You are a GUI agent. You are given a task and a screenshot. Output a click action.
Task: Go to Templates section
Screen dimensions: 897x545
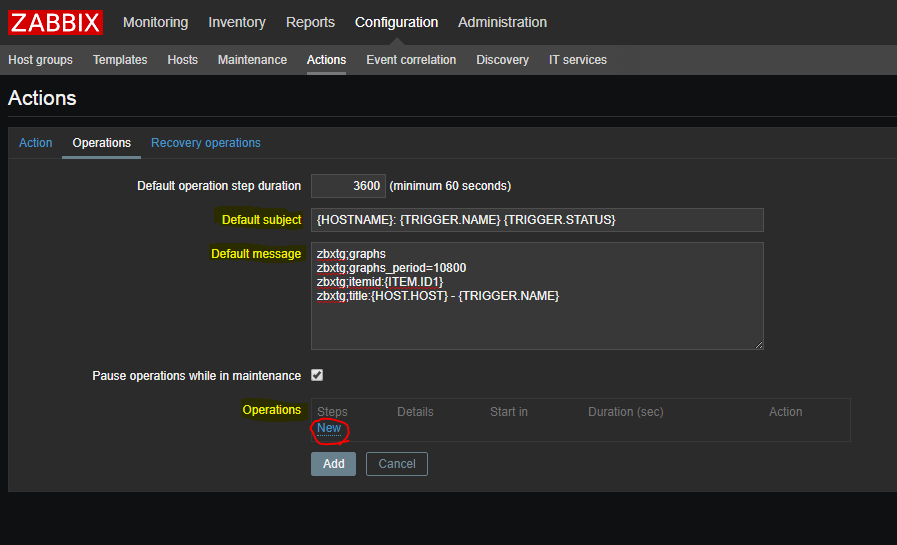tap(120, 60)
